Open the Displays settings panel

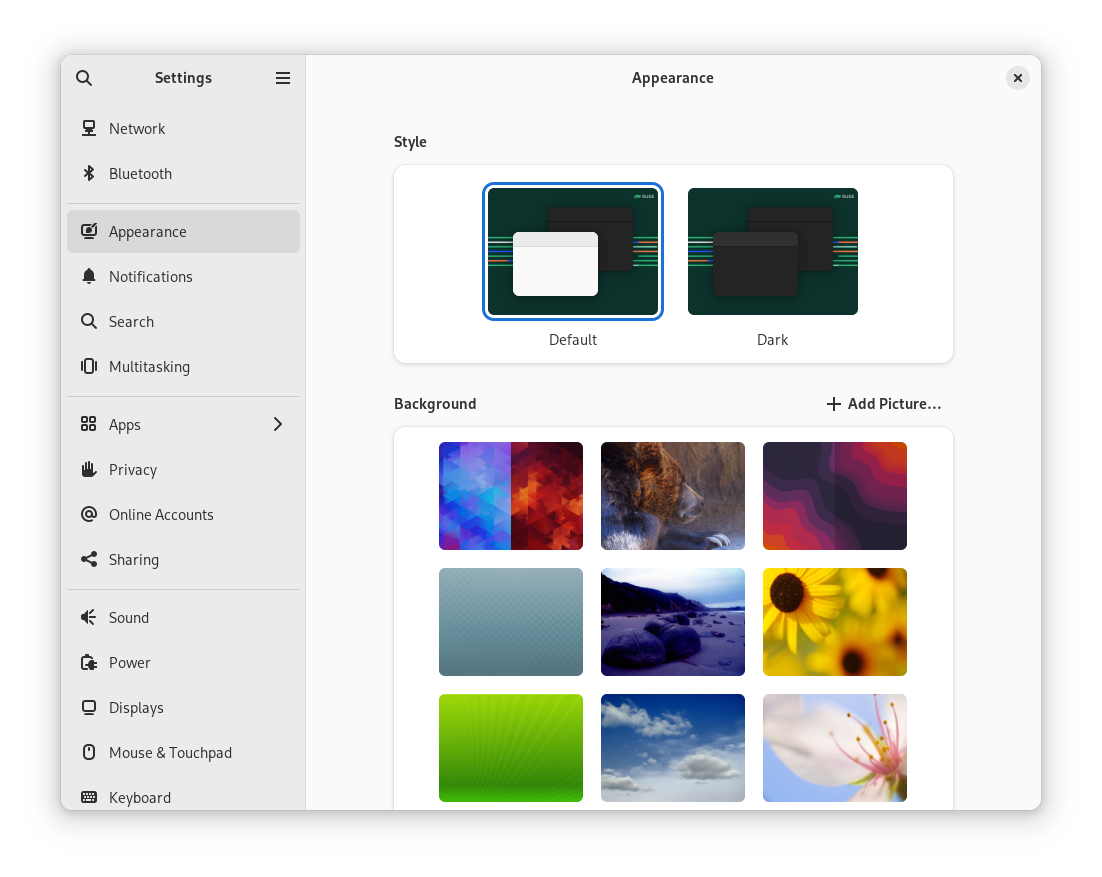pyautogui.click(x=136, y=708)
